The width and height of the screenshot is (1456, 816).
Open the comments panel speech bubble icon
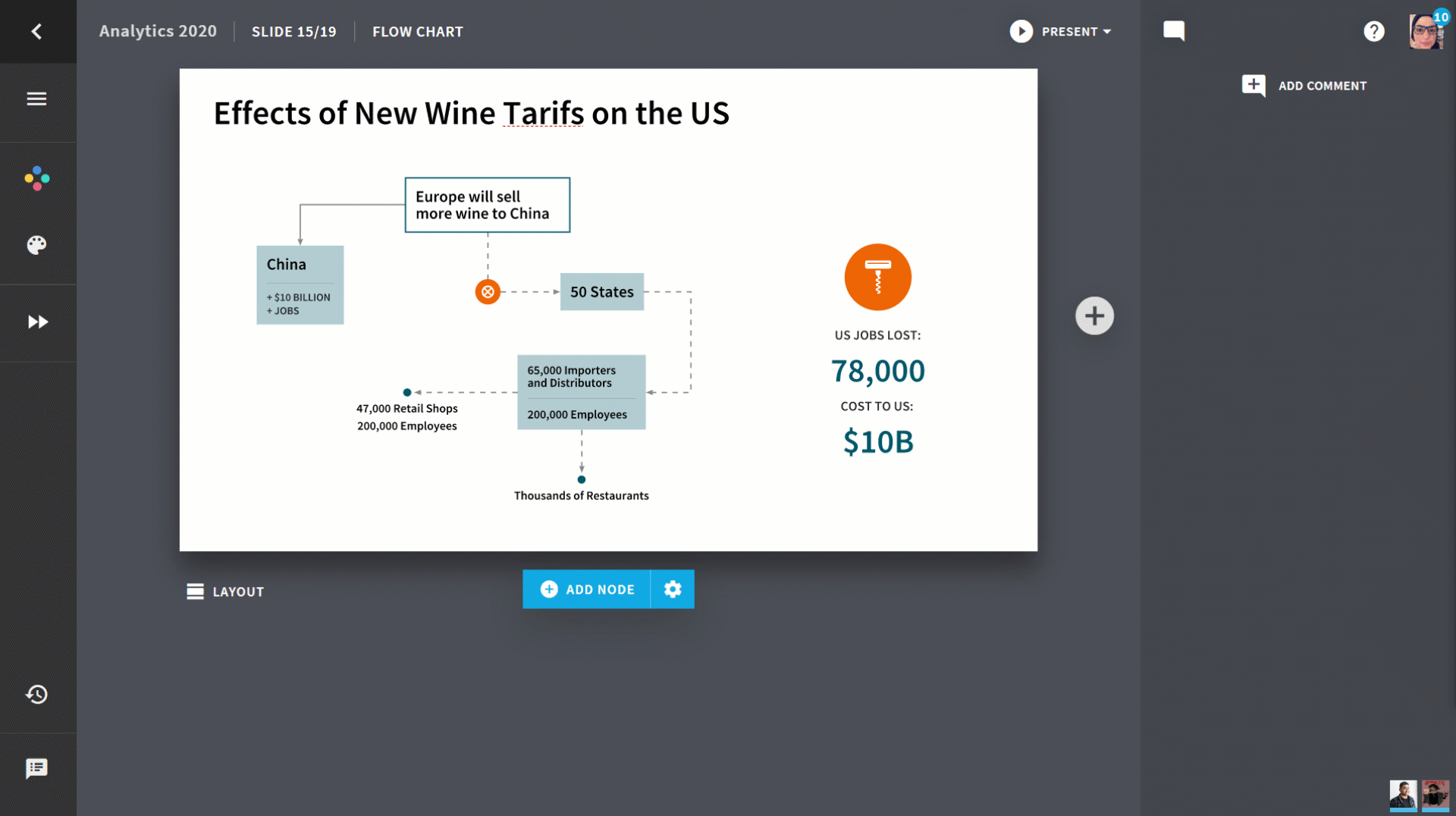[x=1174, y=31]
